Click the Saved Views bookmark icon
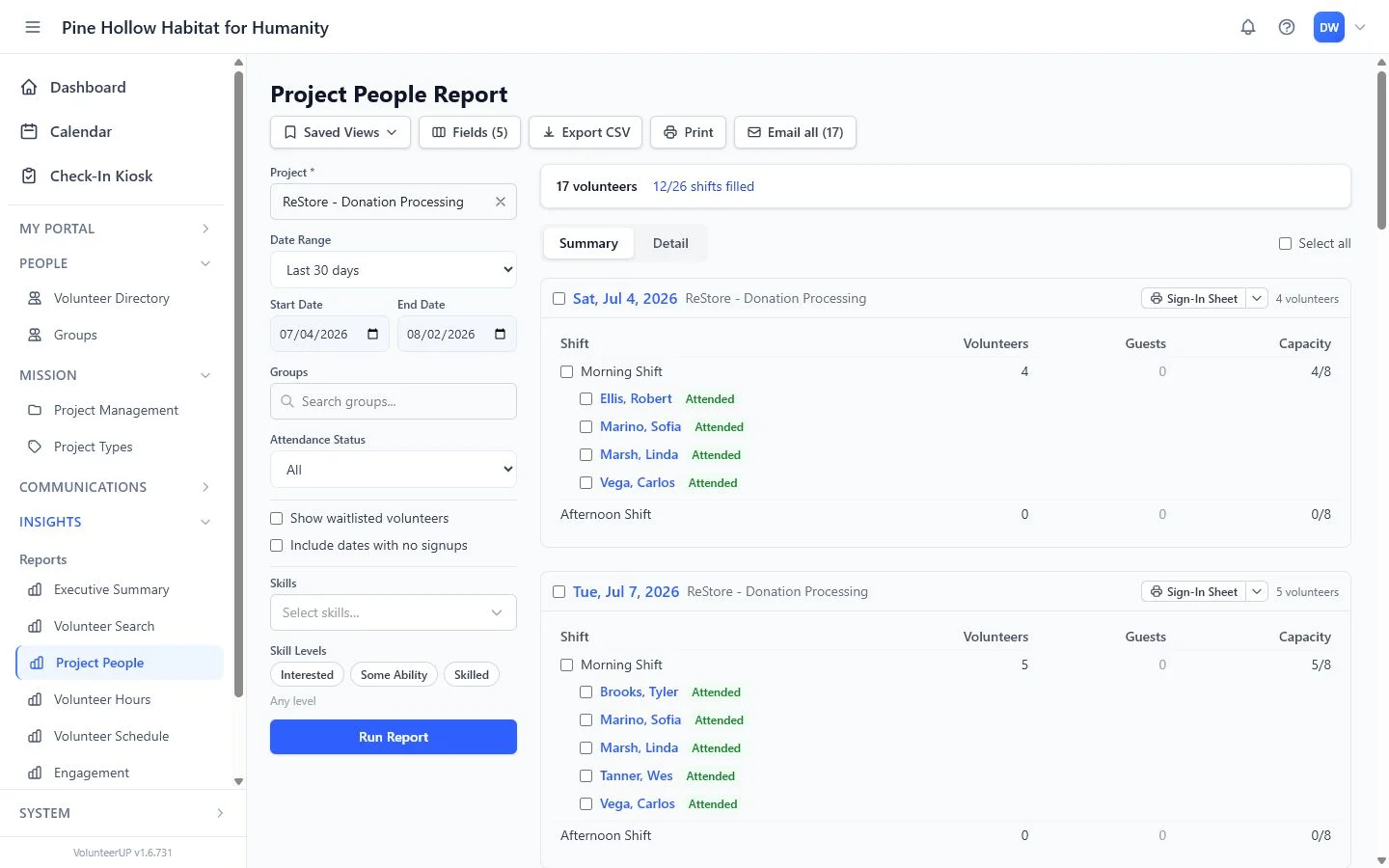Screen dimensions: 1389x868 [x=290, y=132]
